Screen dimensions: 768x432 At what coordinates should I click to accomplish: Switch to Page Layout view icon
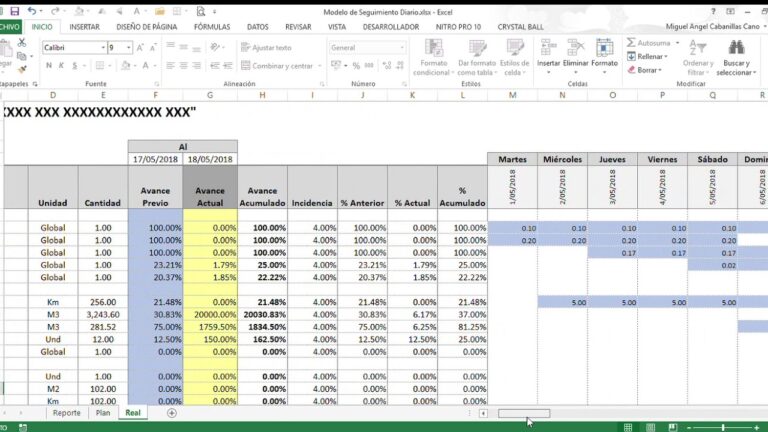[650, 427]
